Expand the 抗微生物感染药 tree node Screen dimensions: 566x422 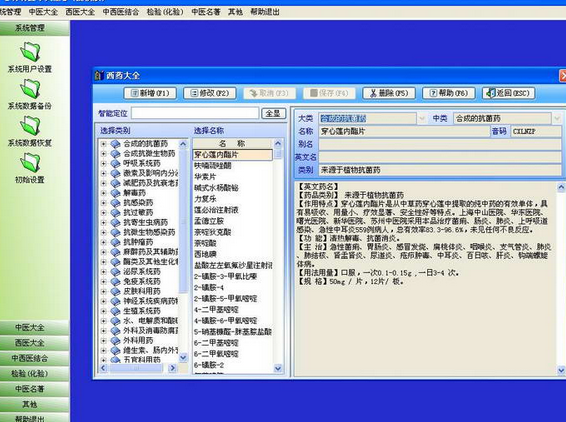coord(104,232)
